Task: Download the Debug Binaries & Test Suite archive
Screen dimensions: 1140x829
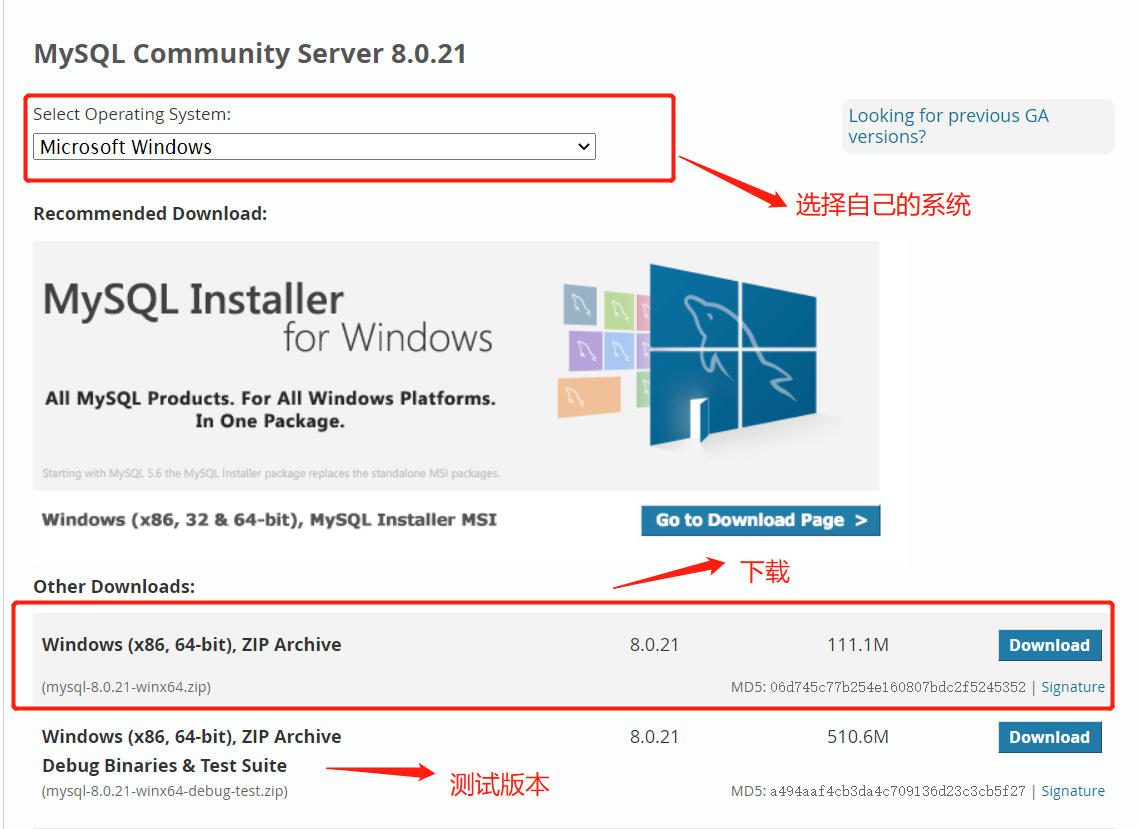Action: pos(1050,737)
